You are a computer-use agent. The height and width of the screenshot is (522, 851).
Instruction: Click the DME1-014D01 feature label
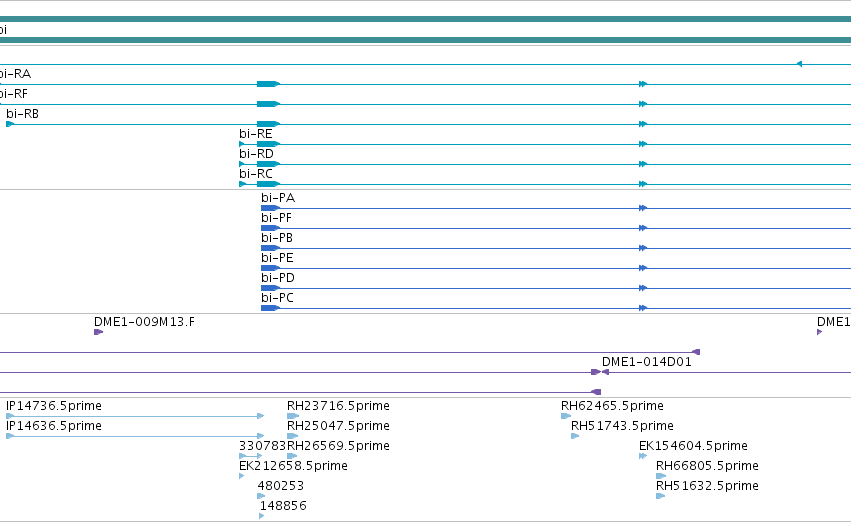(x=647, y=362)
